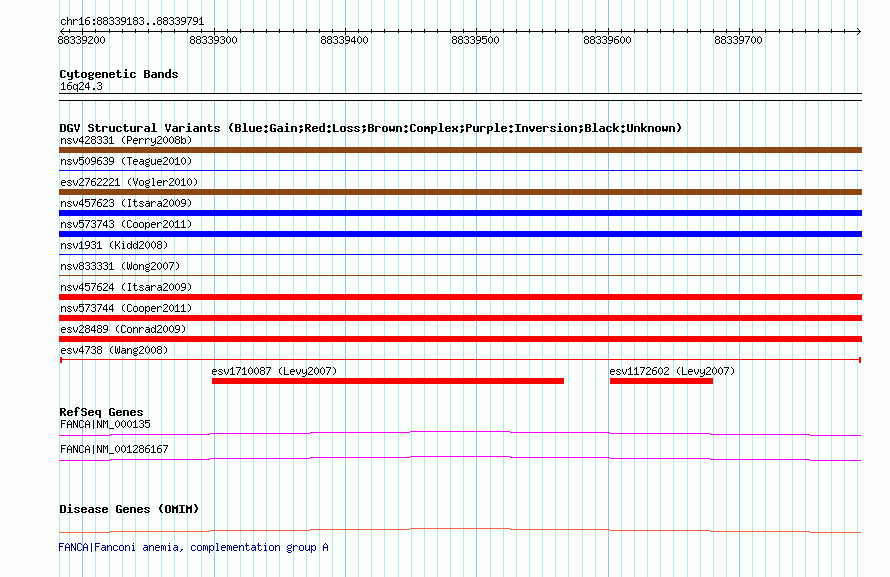The width and height of the screenshot is (890, 577).
Task: Click the FANCA|NM_000135 gene label
Action: click(x=105, y=424)
